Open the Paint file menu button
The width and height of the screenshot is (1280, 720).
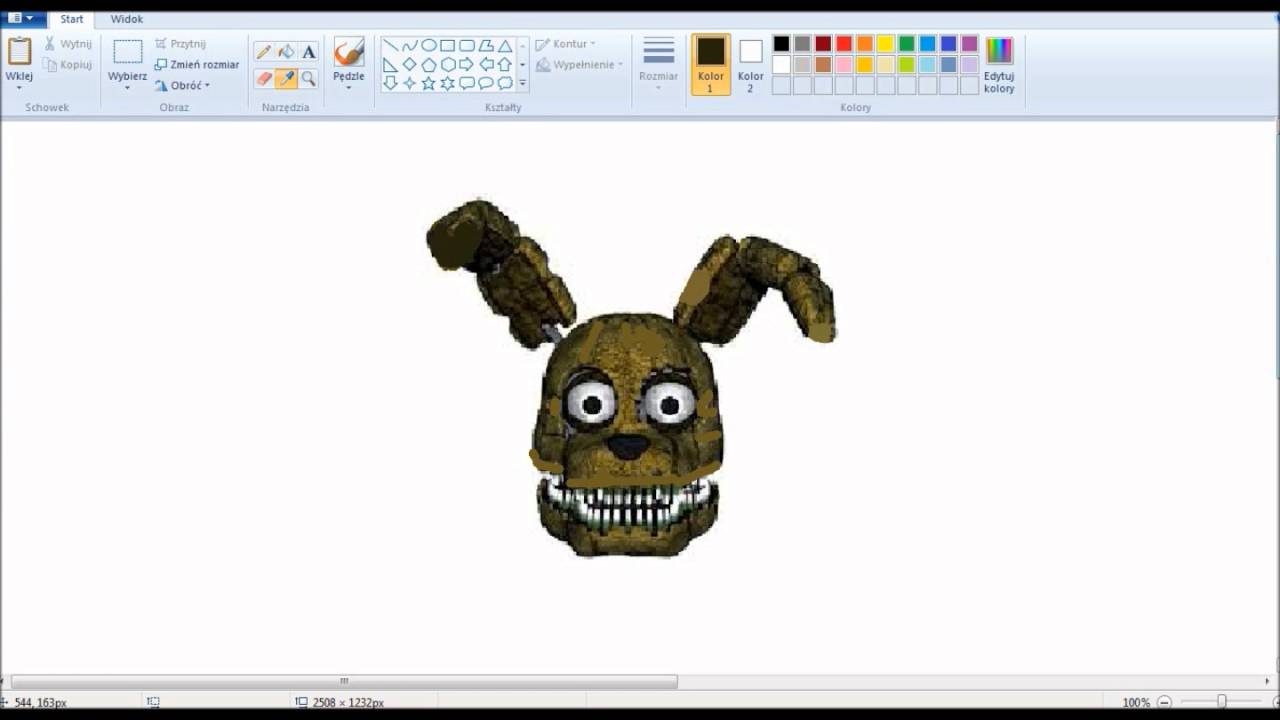point(22,18)
